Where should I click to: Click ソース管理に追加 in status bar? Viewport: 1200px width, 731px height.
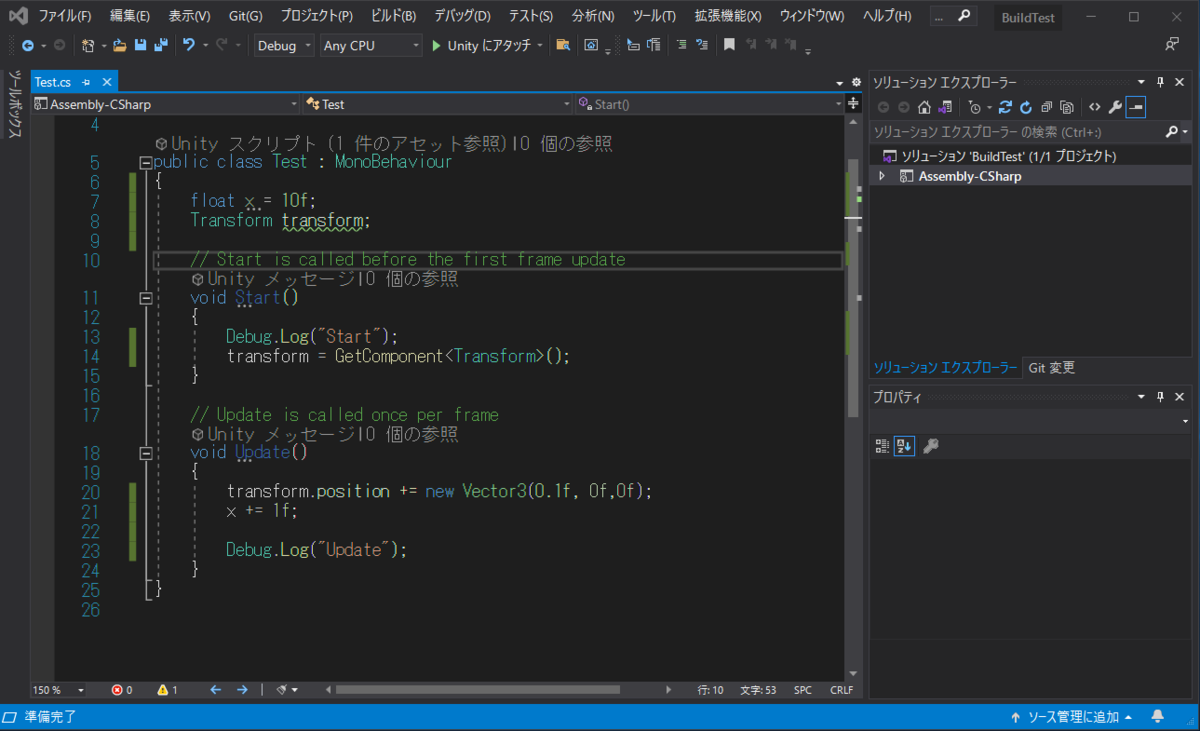point(1071,717)
